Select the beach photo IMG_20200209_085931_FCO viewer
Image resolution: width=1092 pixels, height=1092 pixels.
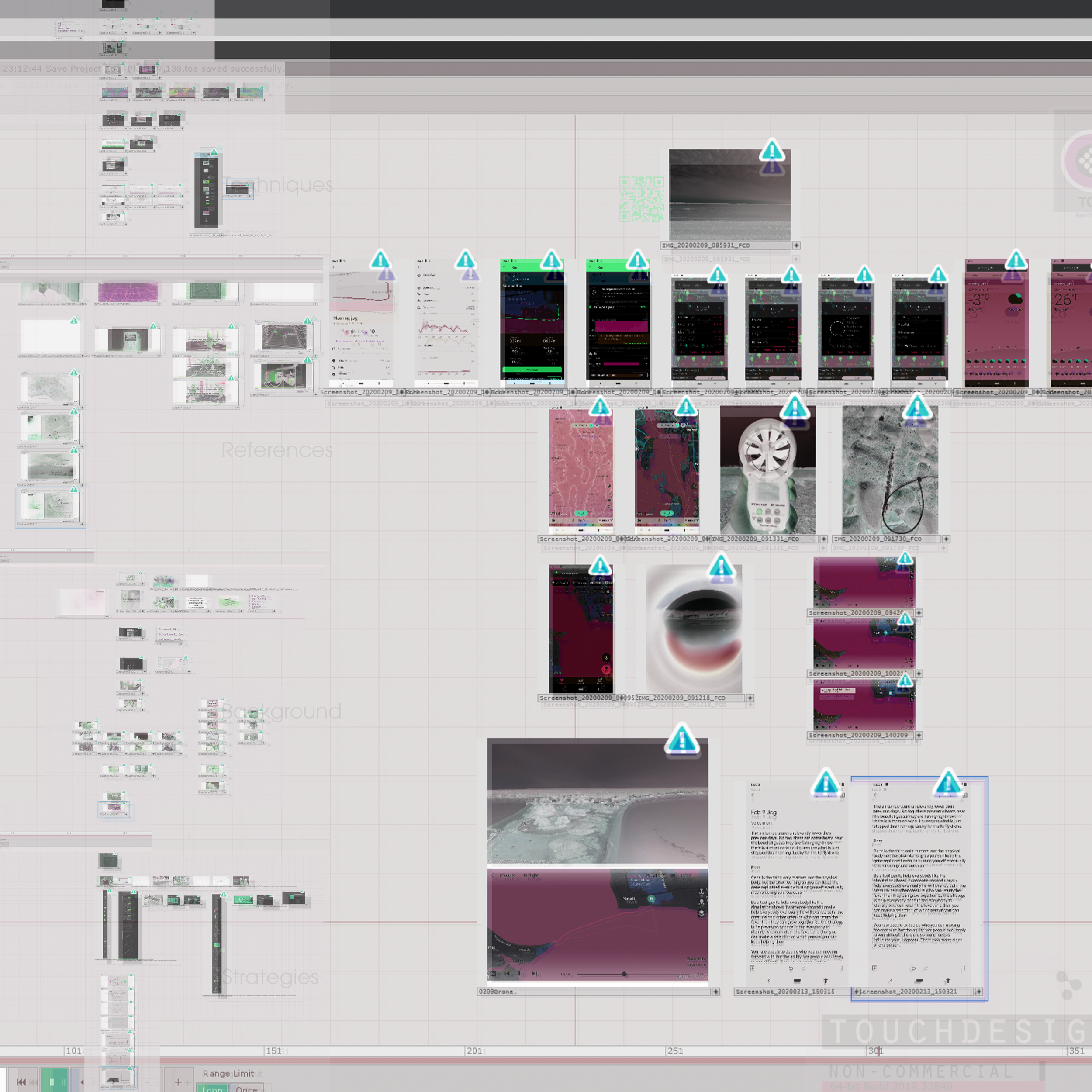click(x=730, y=195)
